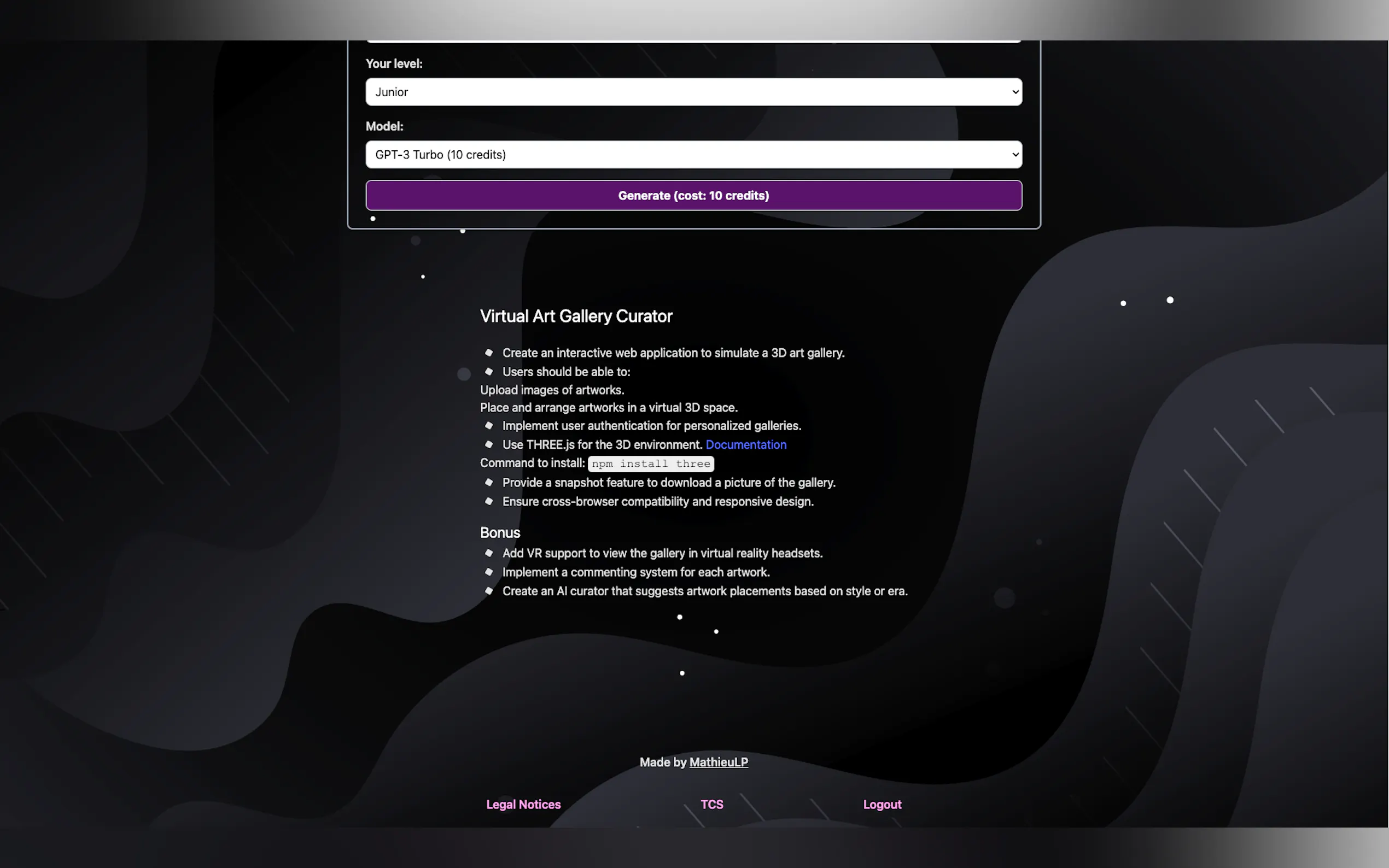Expand the Model dropdown showing GPT-3 Turbo
The image size is (1389, 868).
tap(693, 155)
